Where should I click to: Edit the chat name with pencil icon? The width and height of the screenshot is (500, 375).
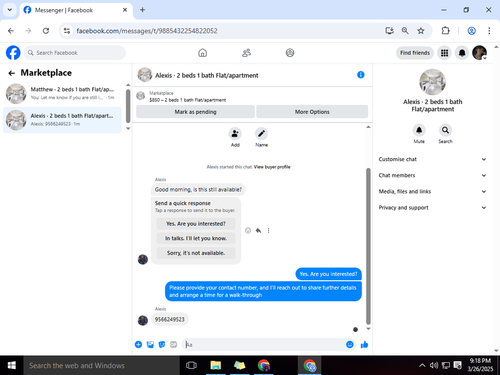click(x=261, y=134)
